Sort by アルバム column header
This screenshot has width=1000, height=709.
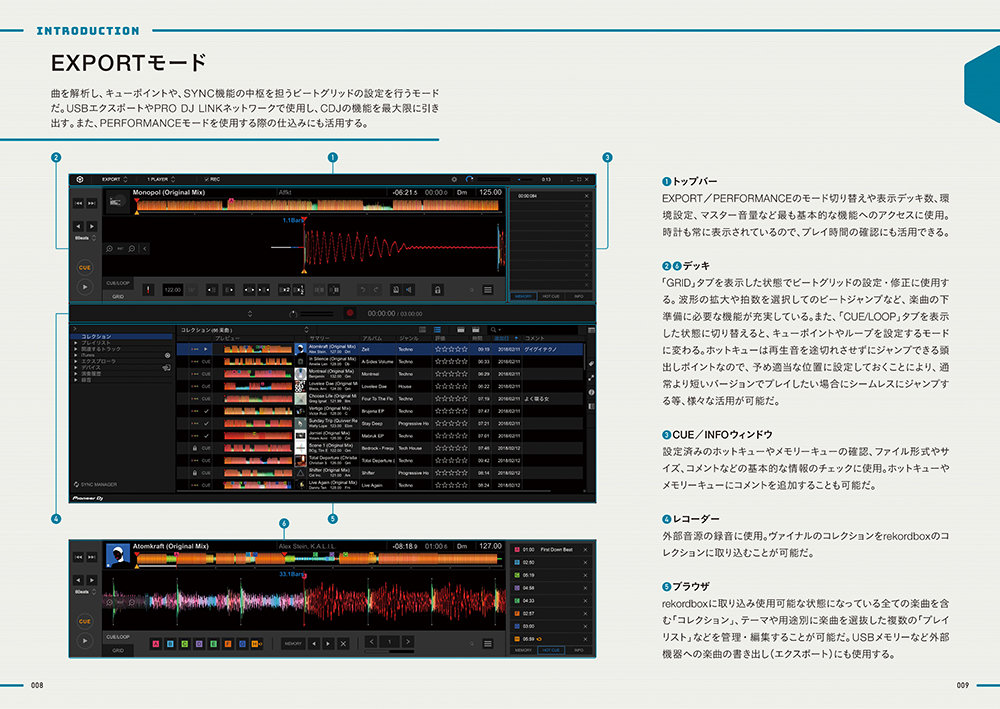click(x=372, y=339)
